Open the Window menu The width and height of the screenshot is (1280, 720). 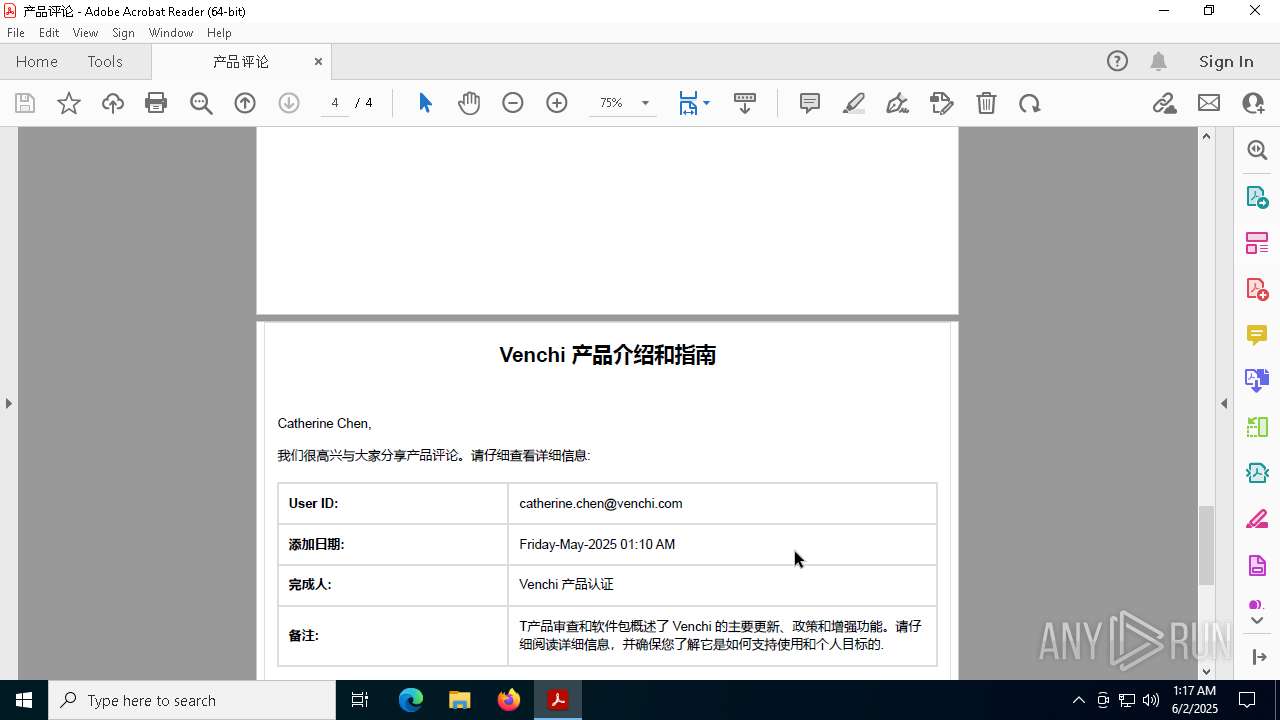click(171, 33)
